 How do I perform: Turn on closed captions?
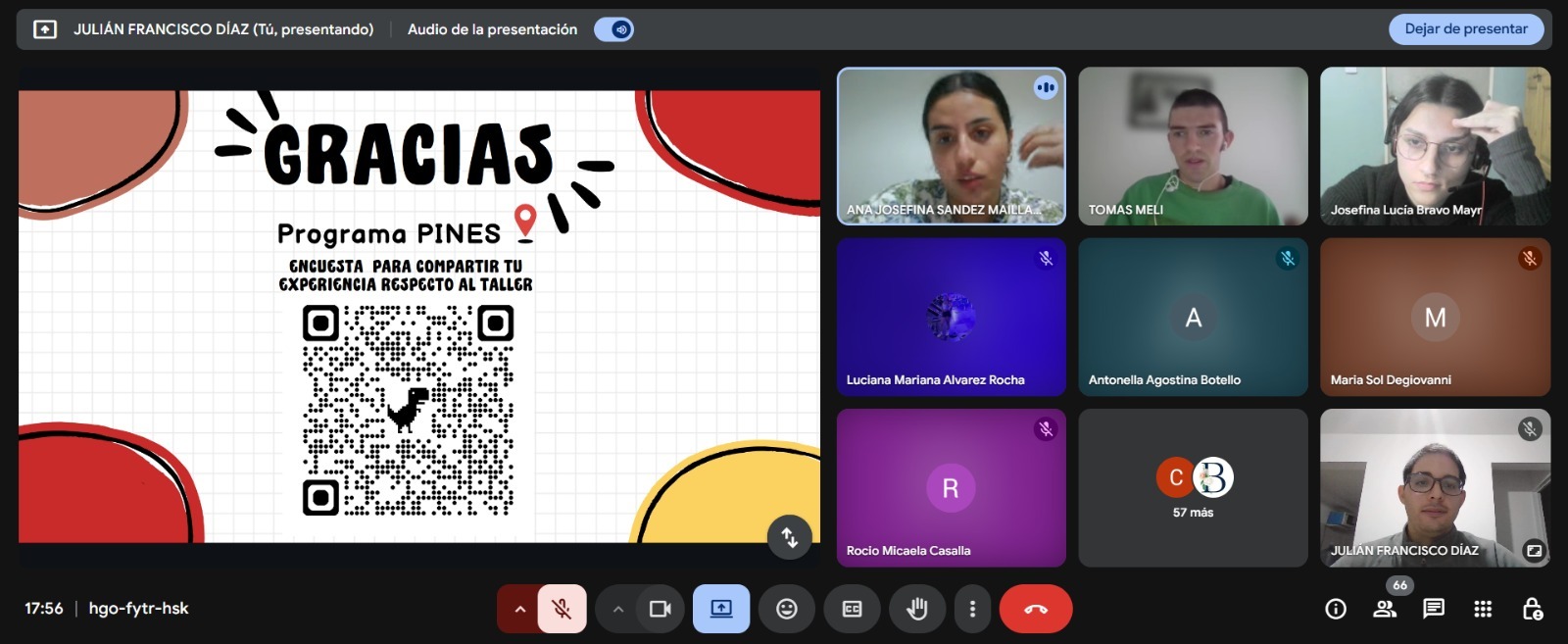click(x=853, y=609)
